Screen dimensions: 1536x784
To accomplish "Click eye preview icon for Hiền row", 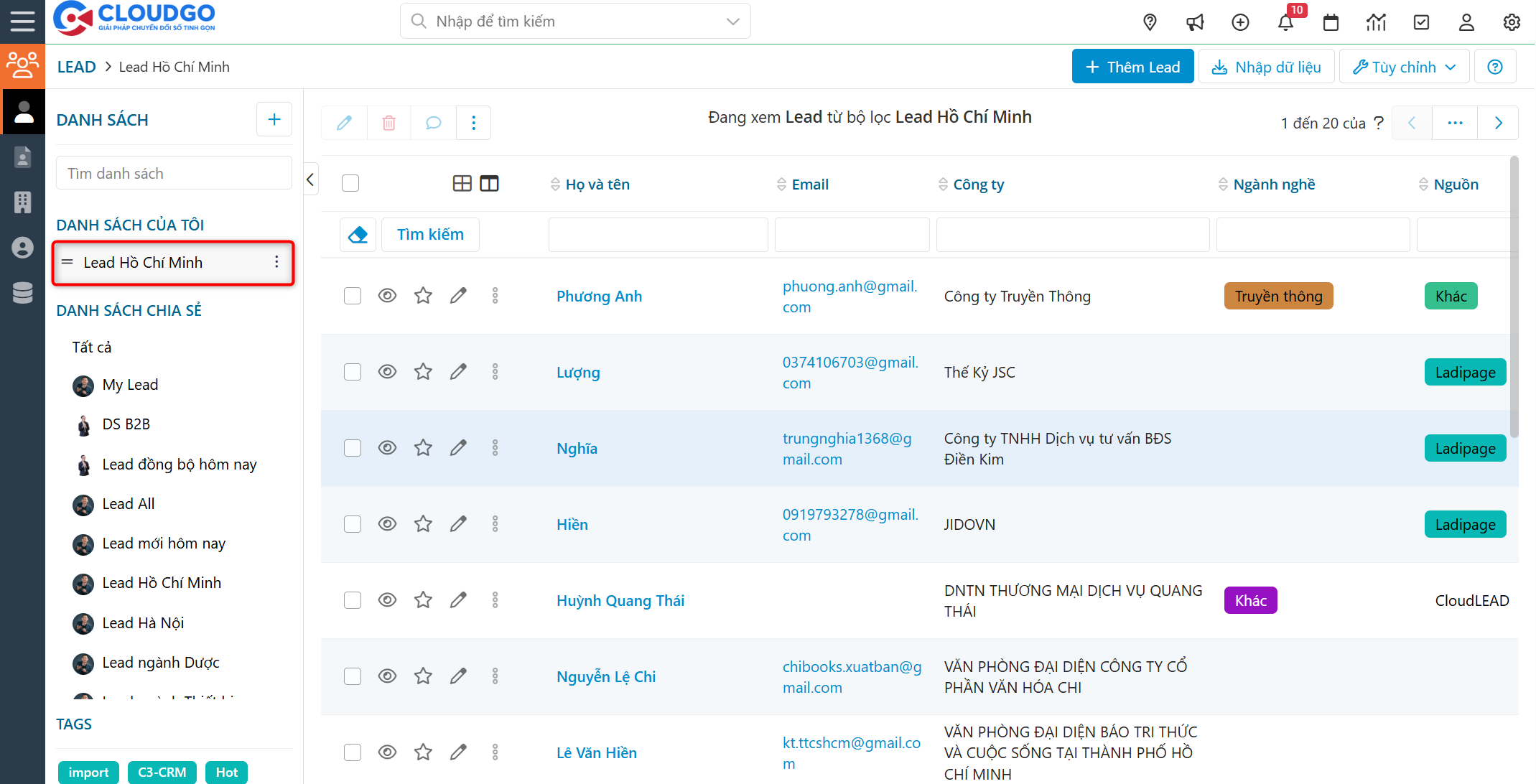I will pyautogui.click(x=387, y=524).
